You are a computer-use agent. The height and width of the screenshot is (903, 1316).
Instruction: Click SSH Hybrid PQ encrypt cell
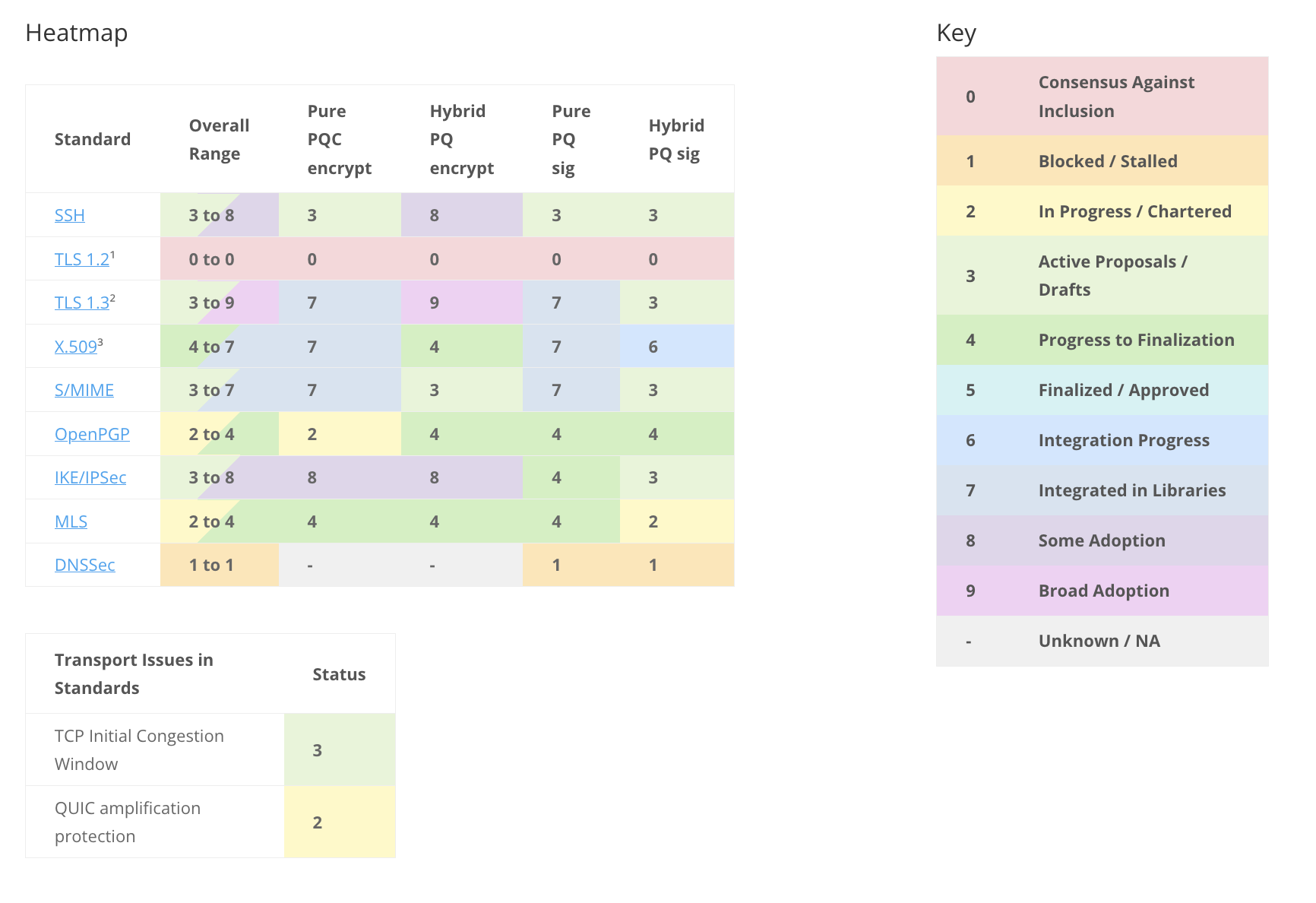click(x=461, y=215)
